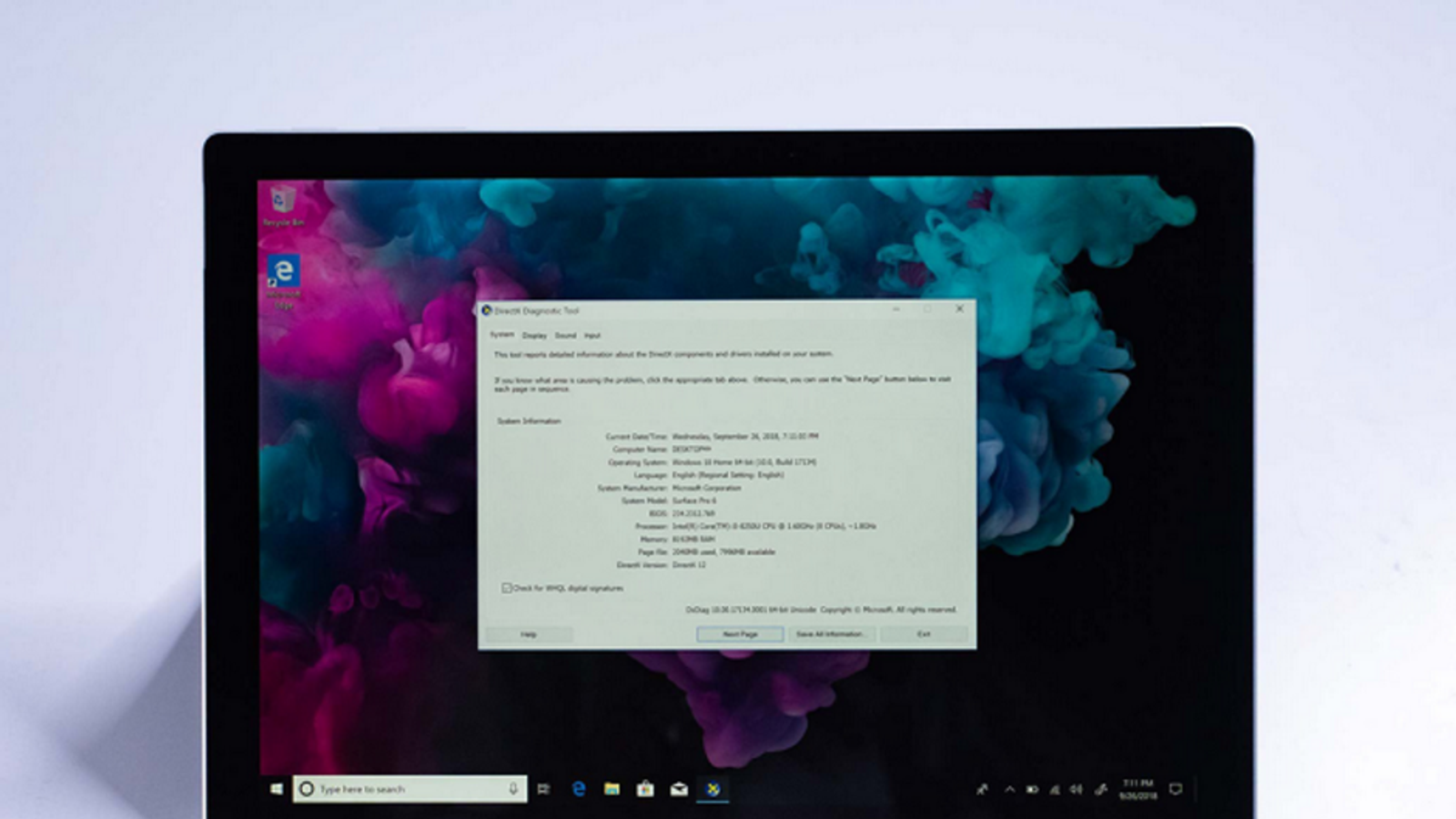The height and width of the screenshot is (819, 1456).
Task: Show hidden tray icons with the chevron
Action: coord(1009,789)
